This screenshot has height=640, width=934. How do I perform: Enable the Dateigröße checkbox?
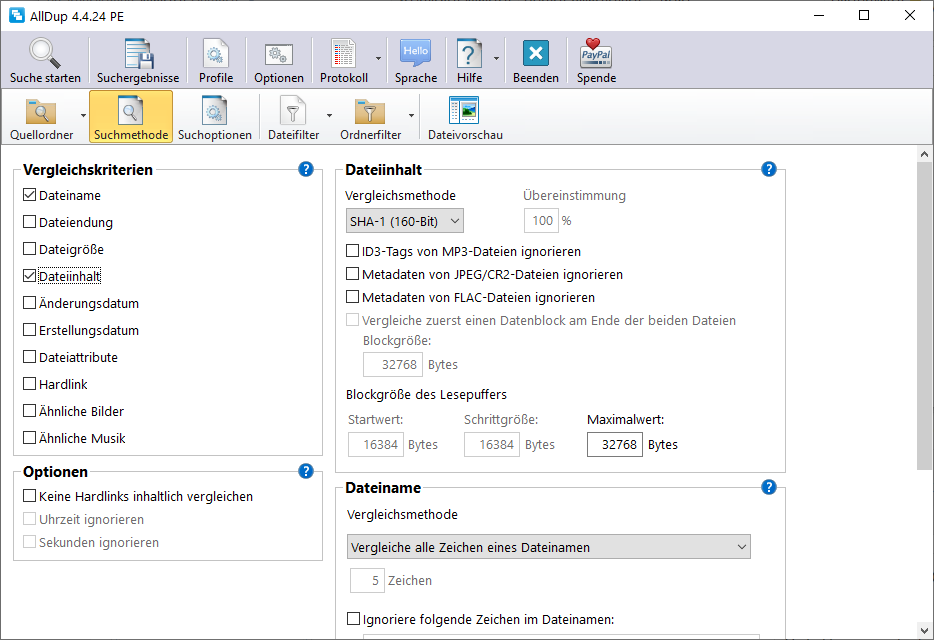(x=30, y=250)
